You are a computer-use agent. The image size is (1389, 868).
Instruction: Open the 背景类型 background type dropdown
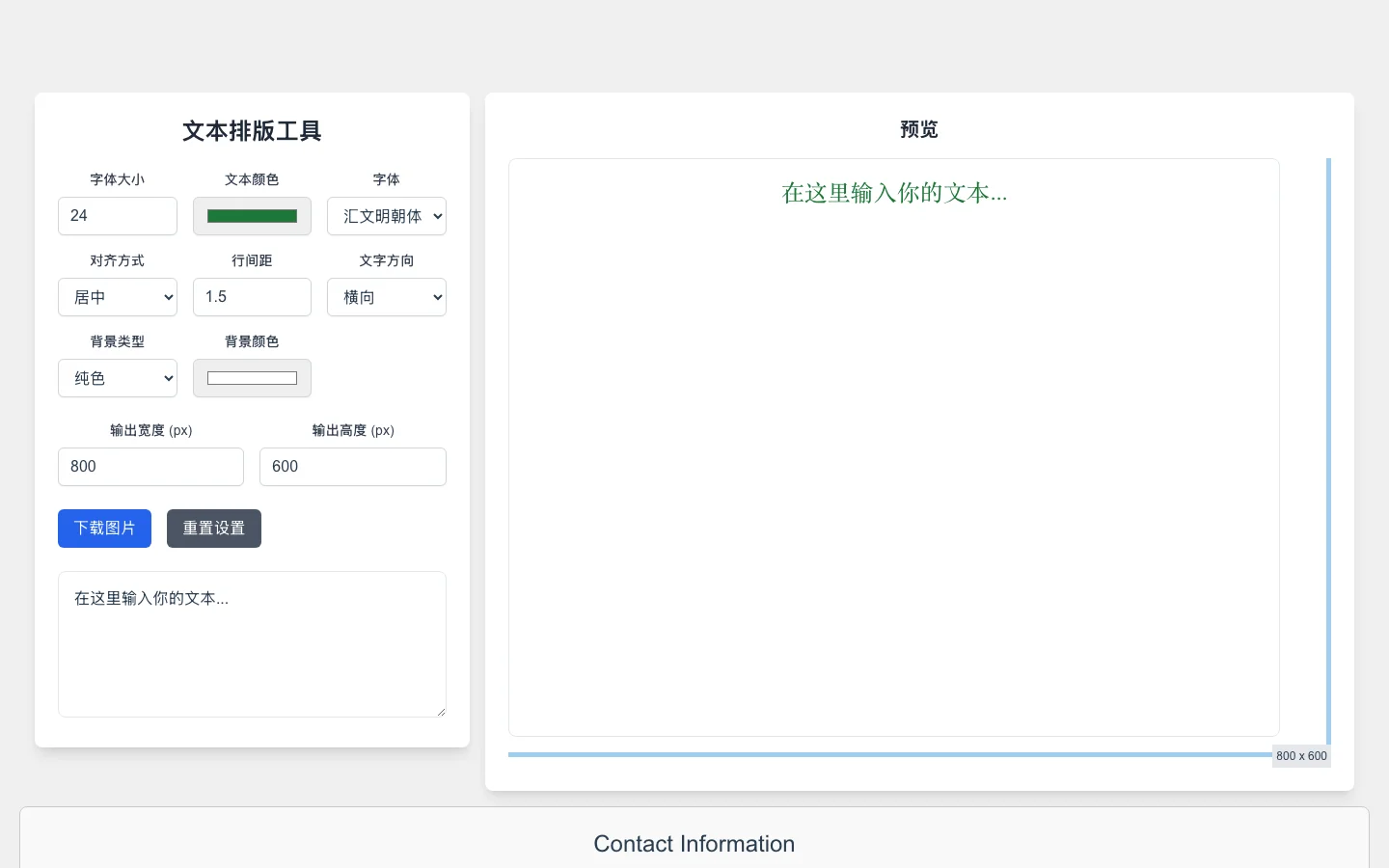118,378
